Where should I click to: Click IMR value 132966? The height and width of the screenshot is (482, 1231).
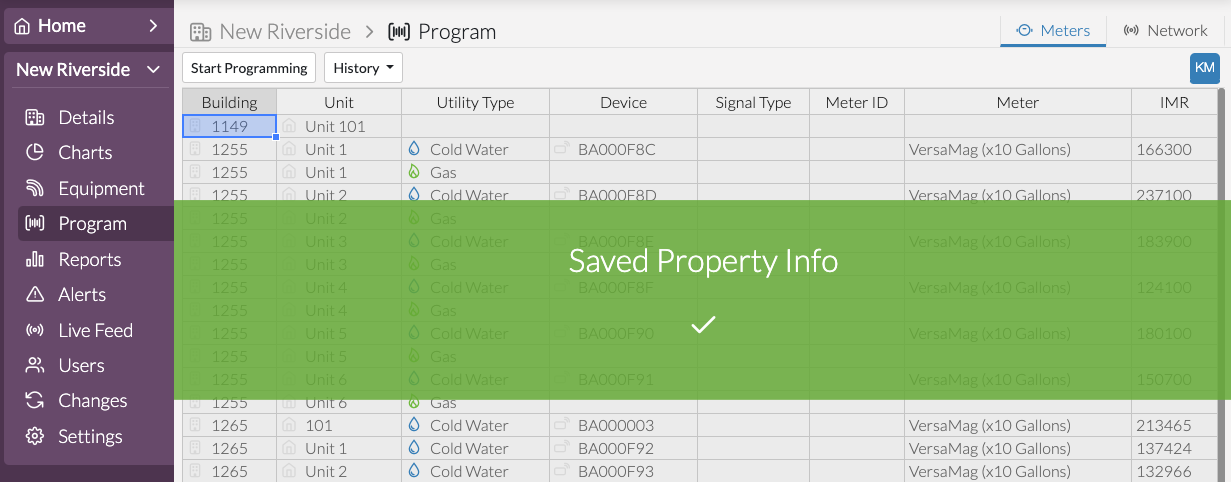click(1173, 471)
